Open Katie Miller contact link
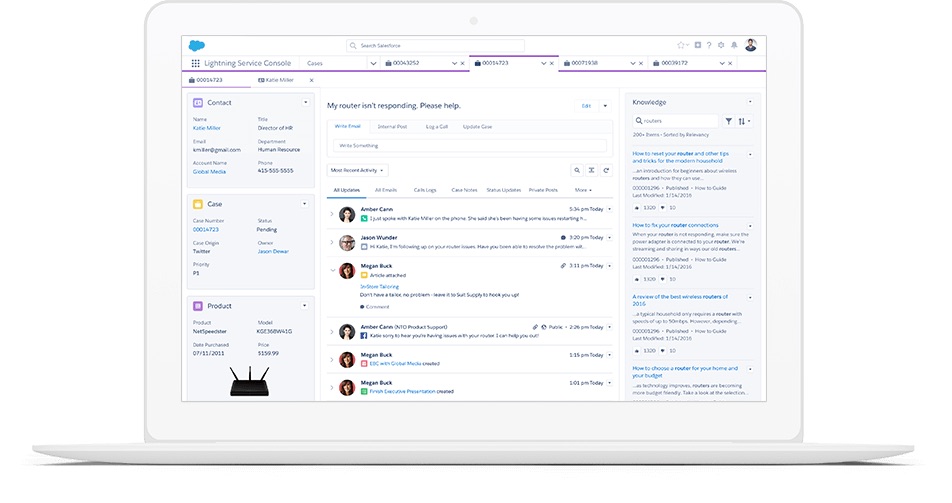952x503 pixels. [x=206, y=128]
